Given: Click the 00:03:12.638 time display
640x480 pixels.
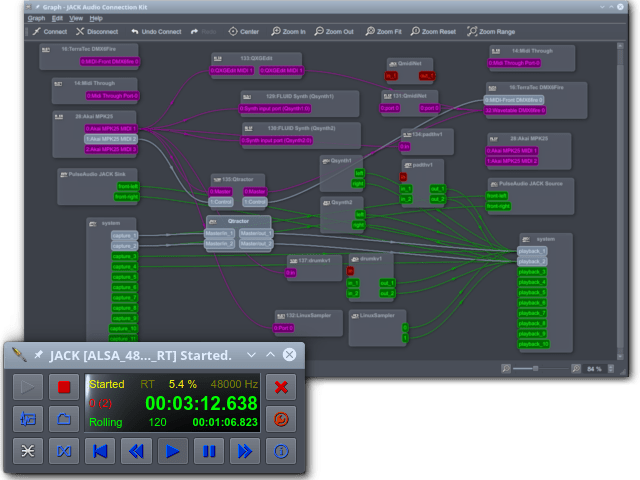Looking at the screenshot, I should tap(201, 403).
